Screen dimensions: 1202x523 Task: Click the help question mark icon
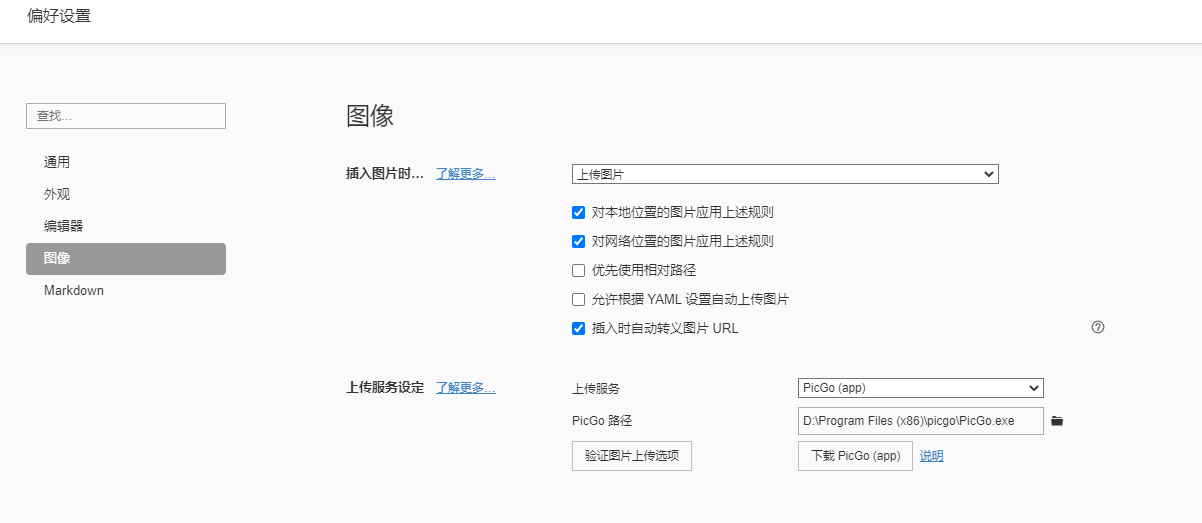(x=1098, y=327)
